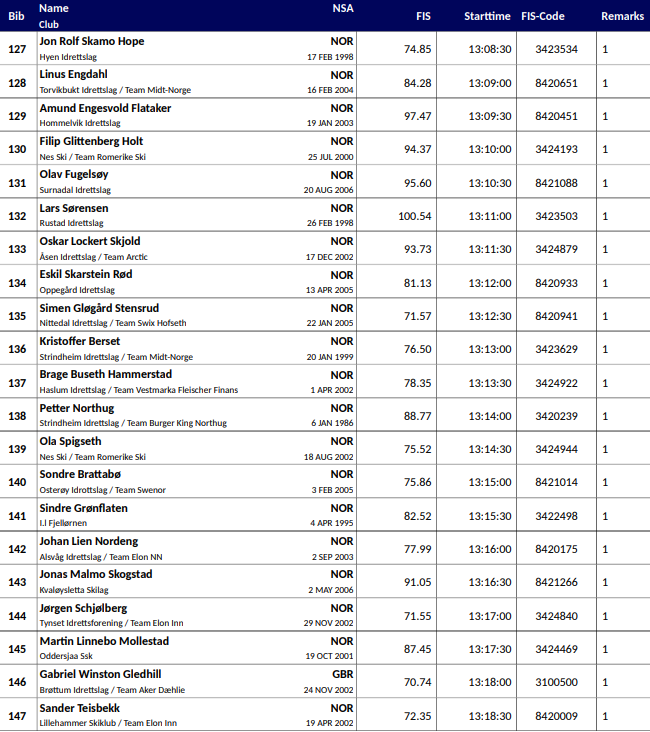The height and width of the screenshot is (732, 650).
Task: Click Brage Buseth Hammerstad's name
Action: tap(105, 374)
